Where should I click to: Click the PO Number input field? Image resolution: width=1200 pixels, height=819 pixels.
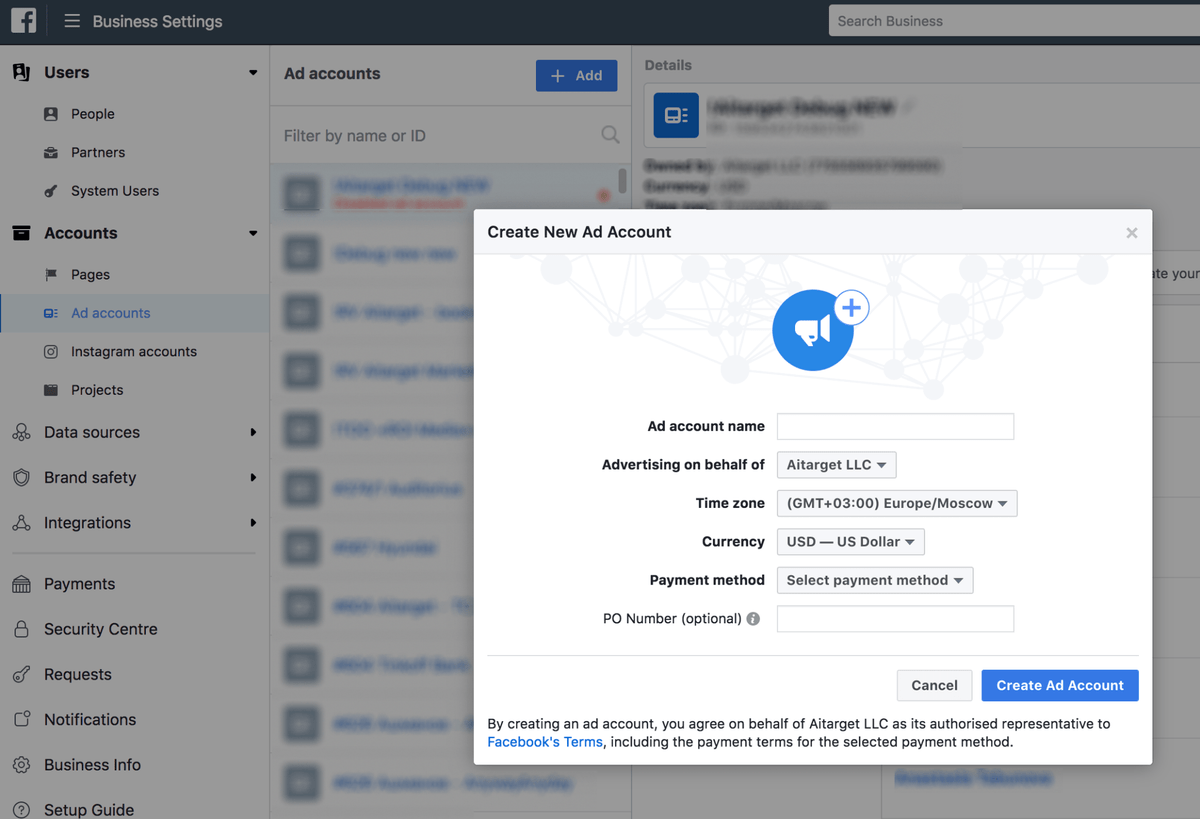click(x=895, y=619)
